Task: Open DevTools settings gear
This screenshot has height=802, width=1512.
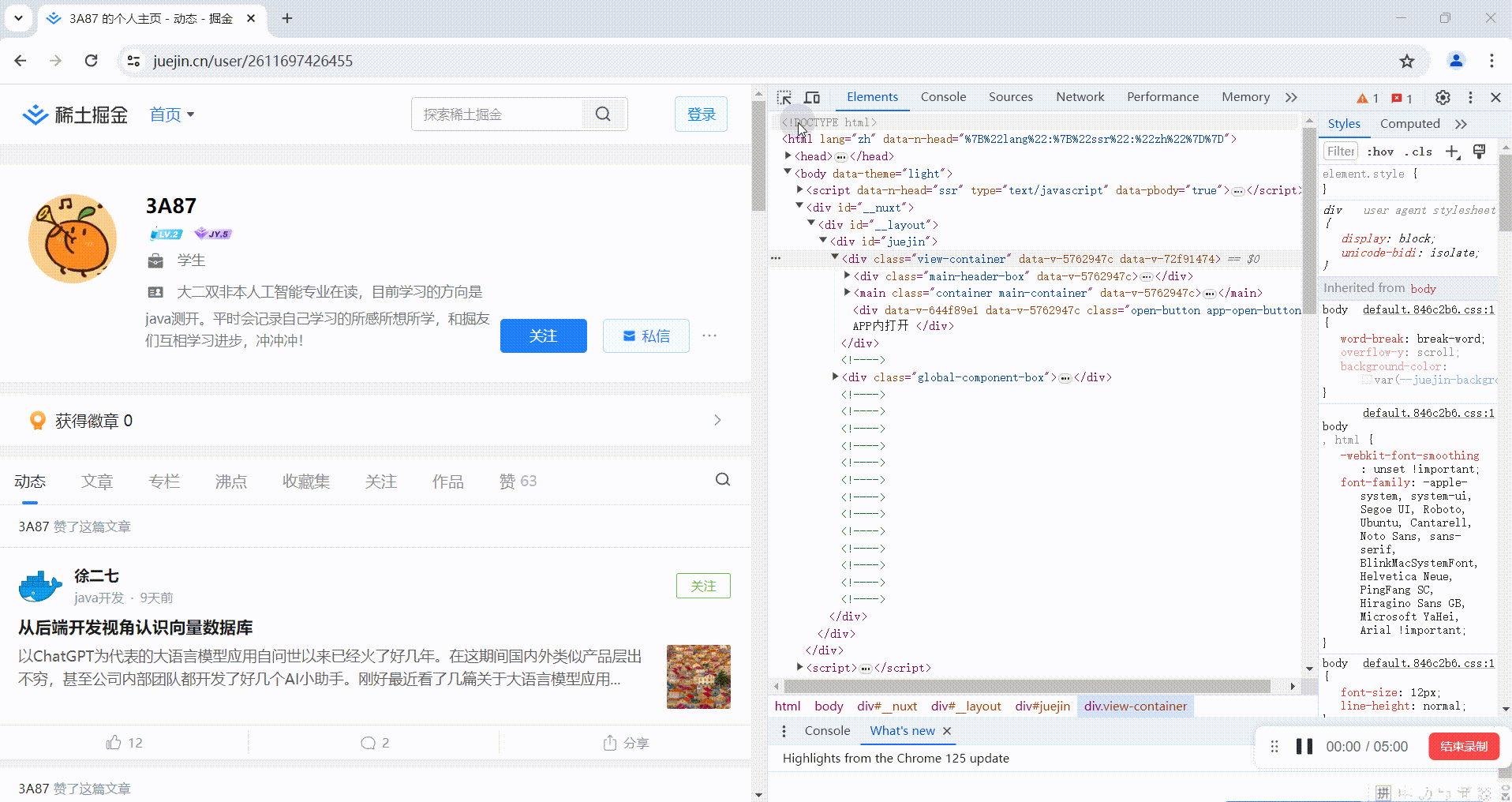Action: point(1443,97)
